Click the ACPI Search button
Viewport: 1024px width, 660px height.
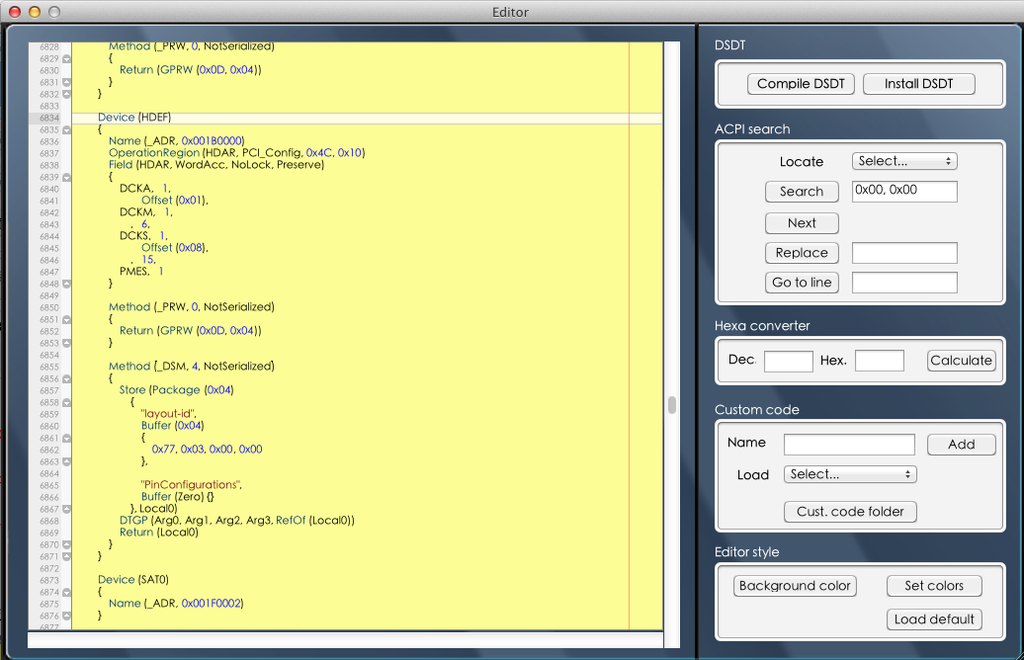pyautogui.click(x=801, y=191)
